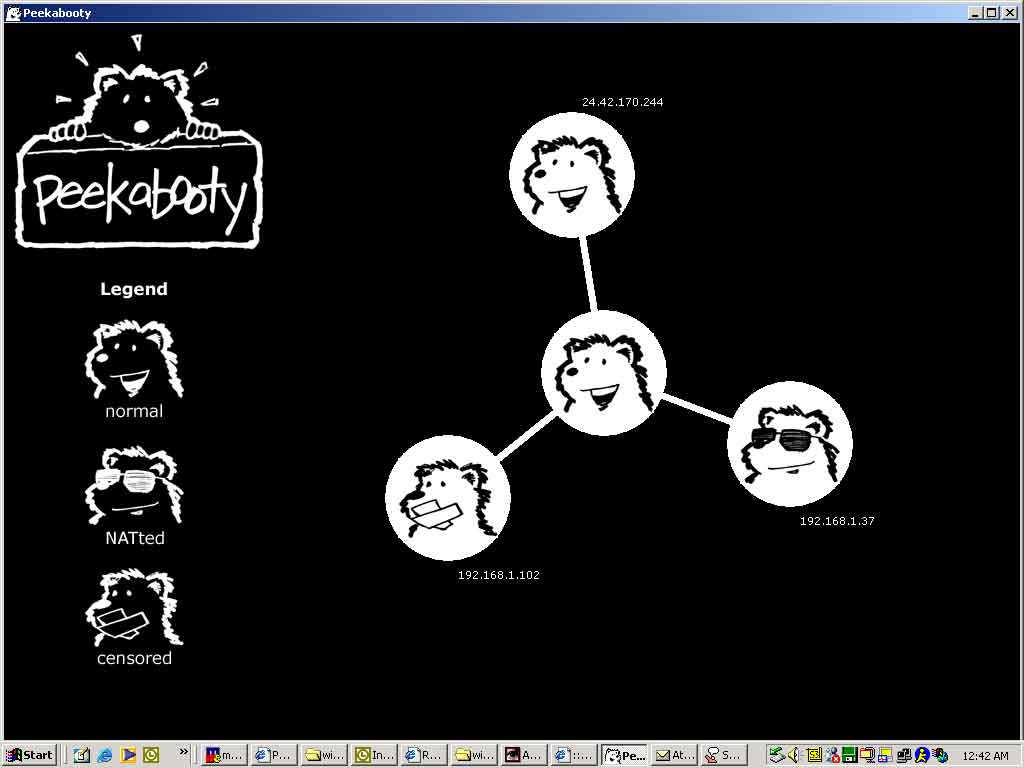
Task: Click the 24.42.170.244 IP label
Action: coord(622,102)
